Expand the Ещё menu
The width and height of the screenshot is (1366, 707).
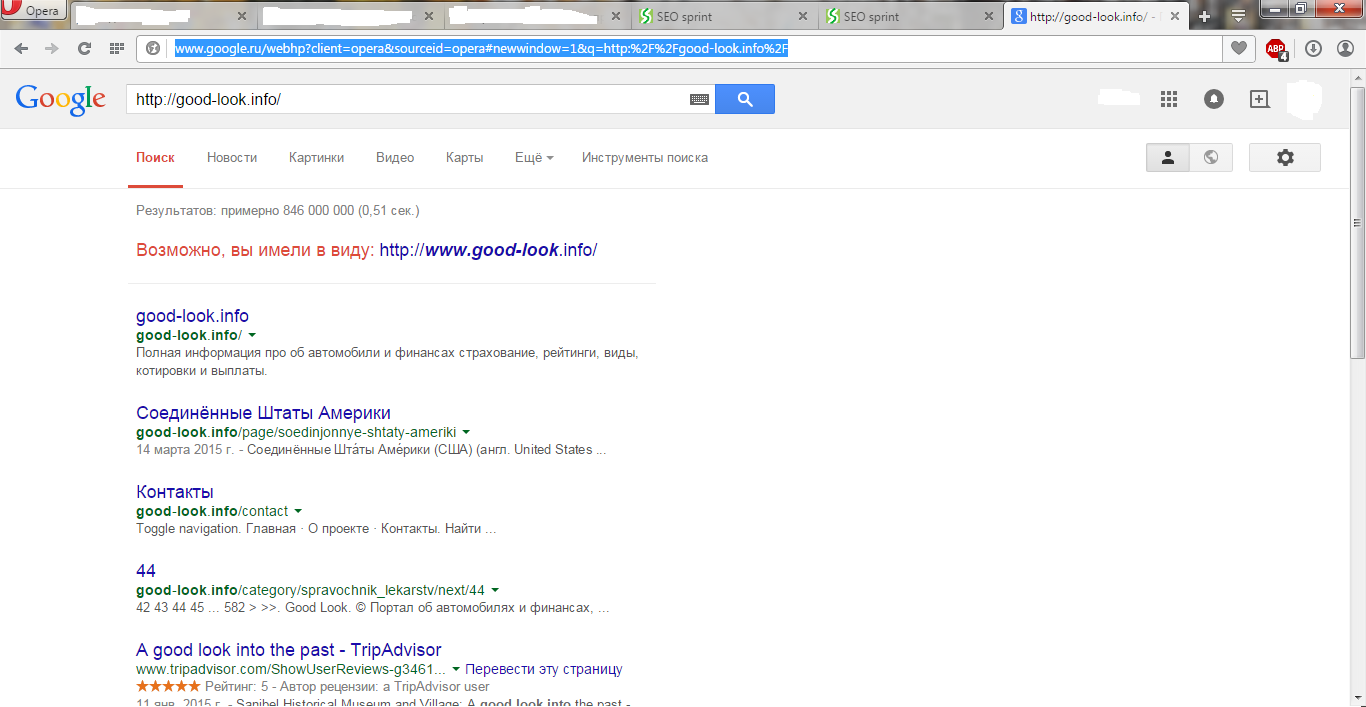534,157
